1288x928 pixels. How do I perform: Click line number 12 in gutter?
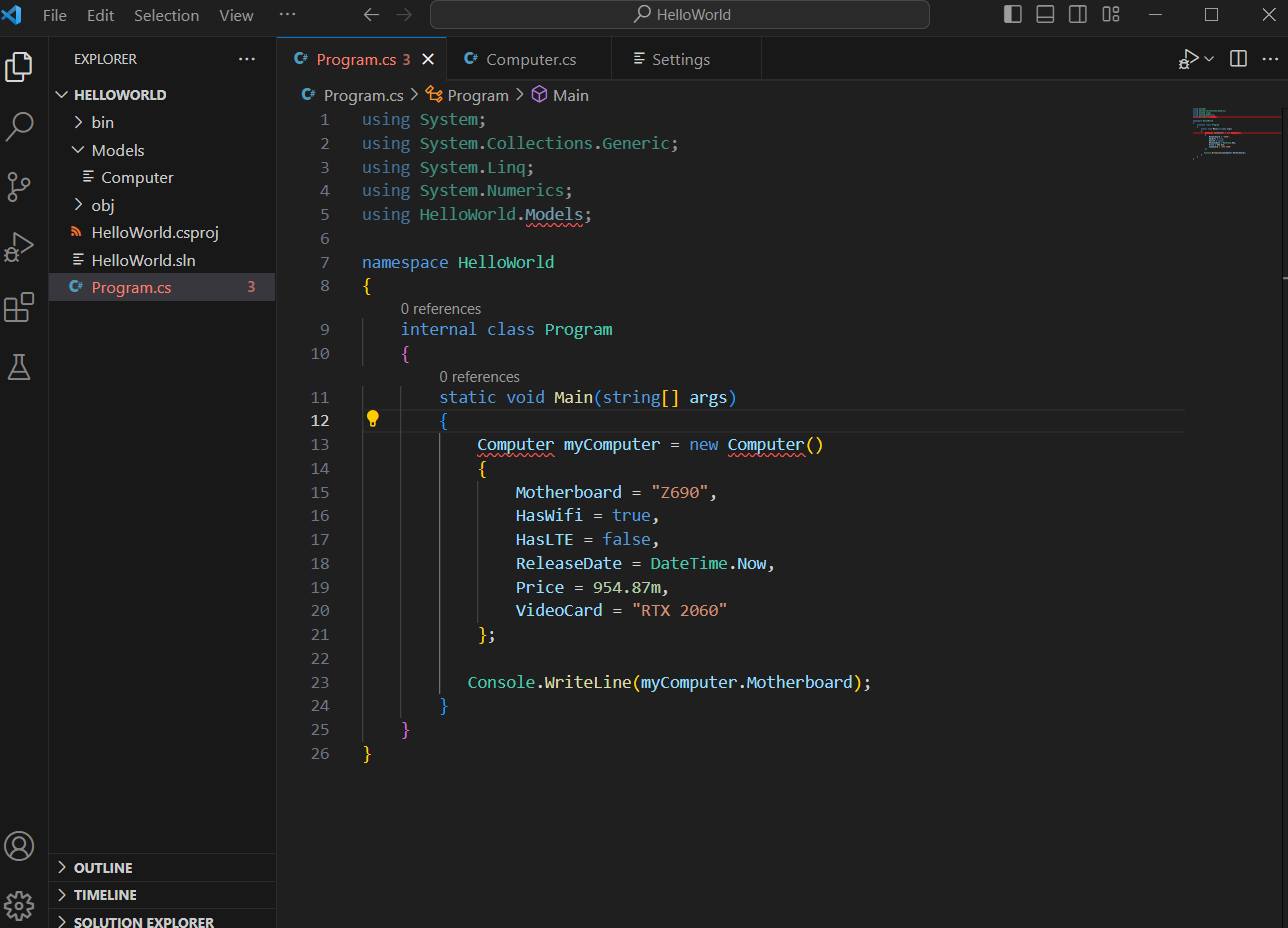[x=320, y=420]
